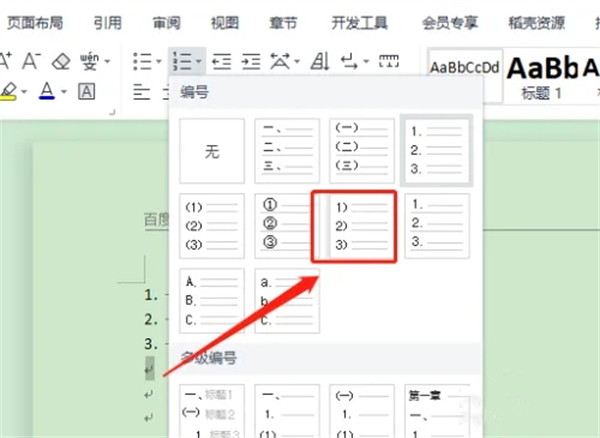
Task: Click the align left icon
Action: (142, 92)
